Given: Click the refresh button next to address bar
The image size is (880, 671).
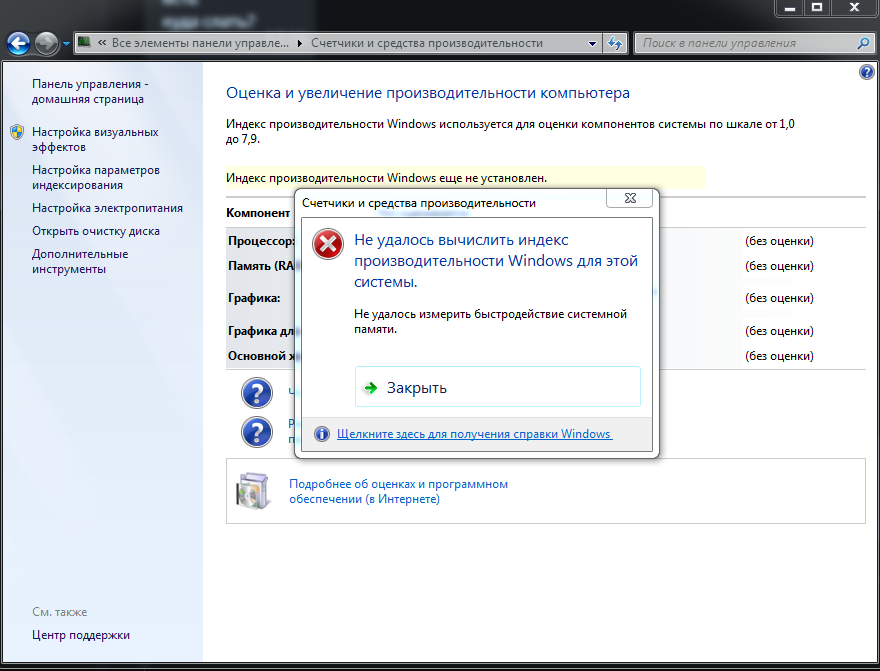Looking at the screenshot, I should 615,43.
